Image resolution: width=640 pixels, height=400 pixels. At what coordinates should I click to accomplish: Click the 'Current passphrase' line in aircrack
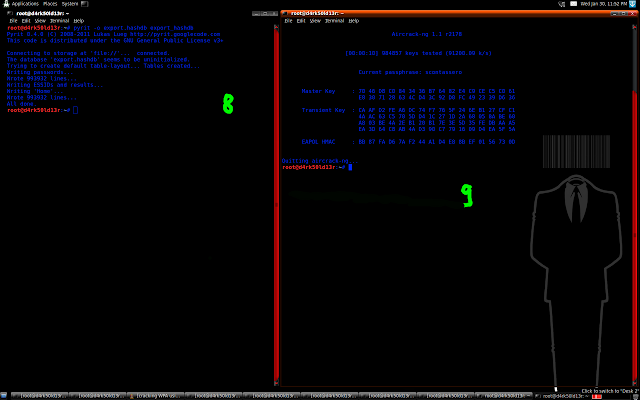(x=410, y=72)
